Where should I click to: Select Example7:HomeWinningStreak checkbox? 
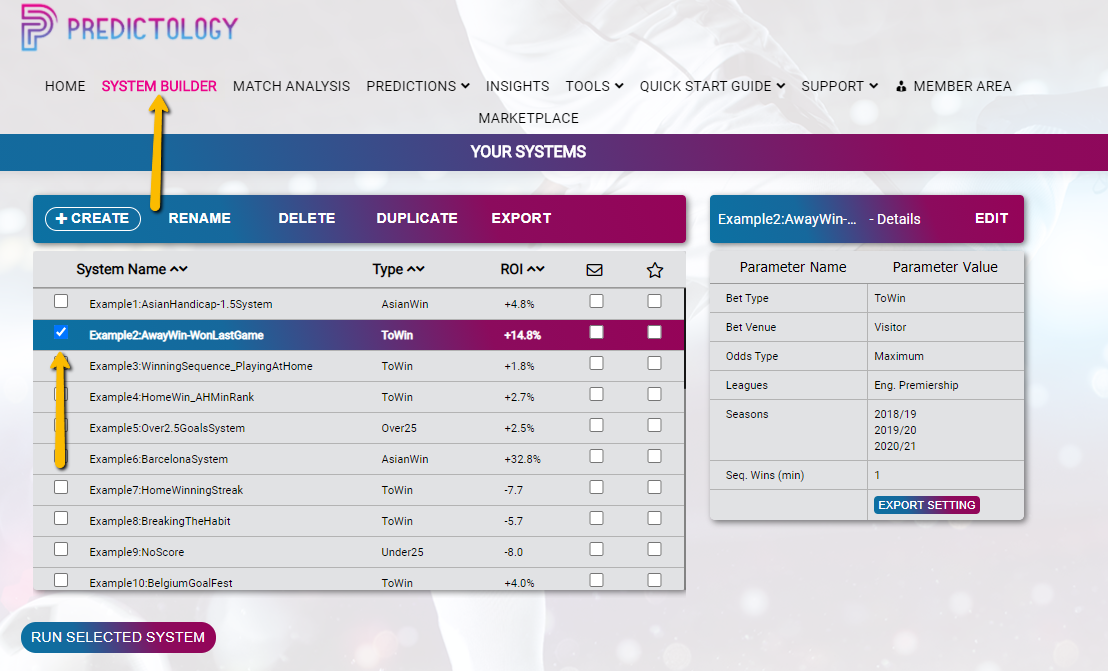pyautogui.click(x=61, y=487)
